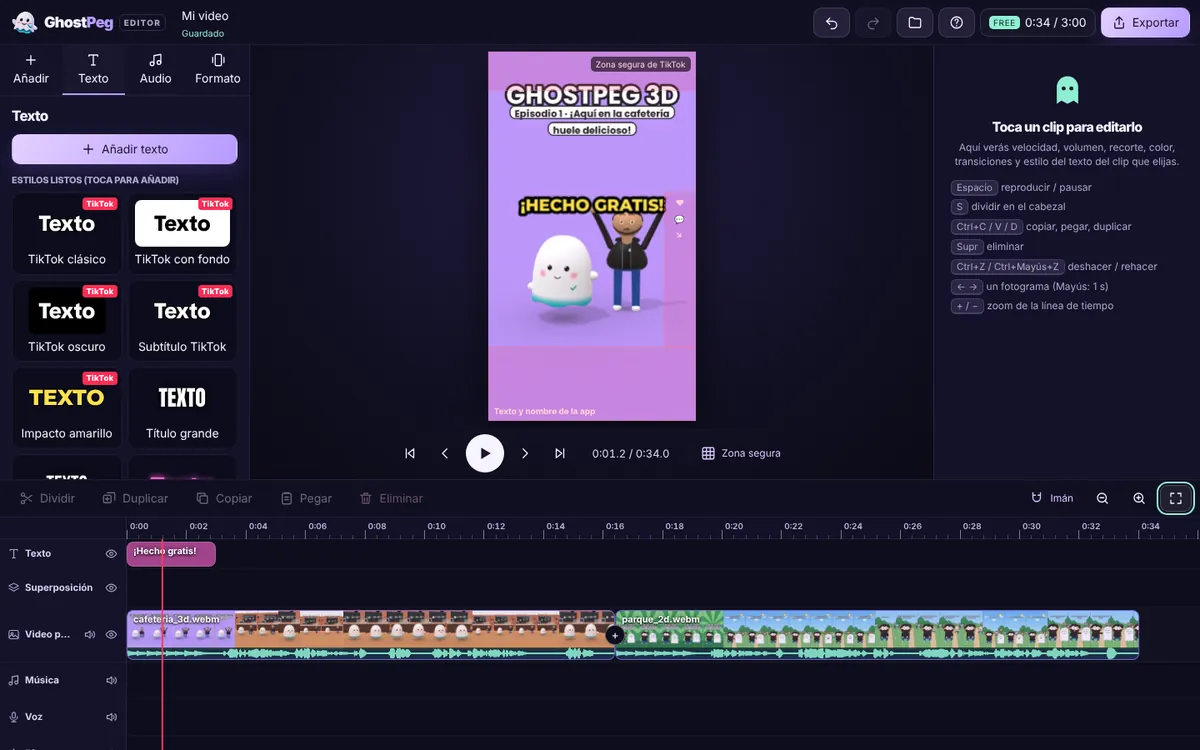
Task: Click the Voz track microphone icon
Action: click(14, 717)
